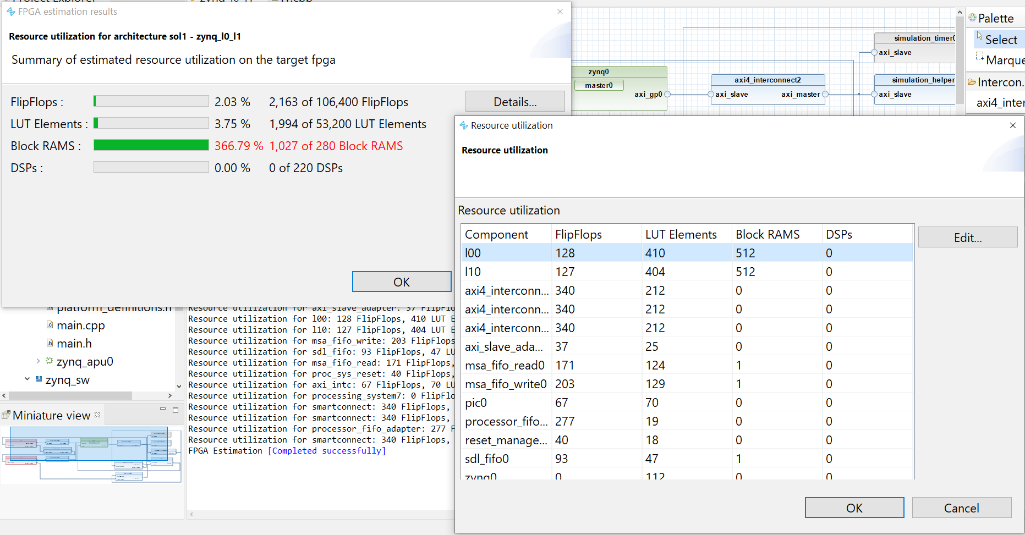
Task: Select the msa_fifo_write0 row
Action: [x=687, y=384]
